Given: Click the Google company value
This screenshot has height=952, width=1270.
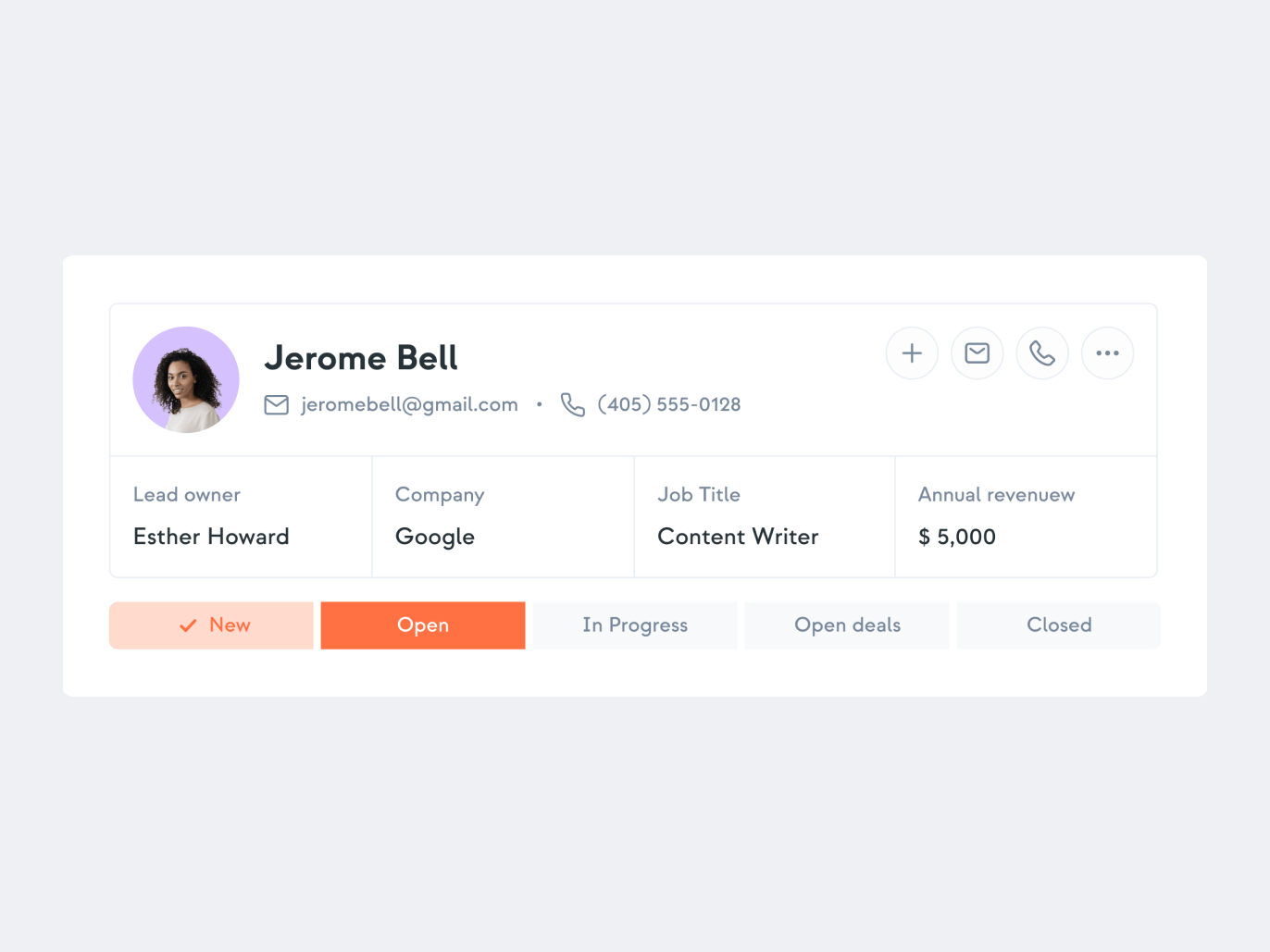Looking at the screenshot, I should [435, 538].
